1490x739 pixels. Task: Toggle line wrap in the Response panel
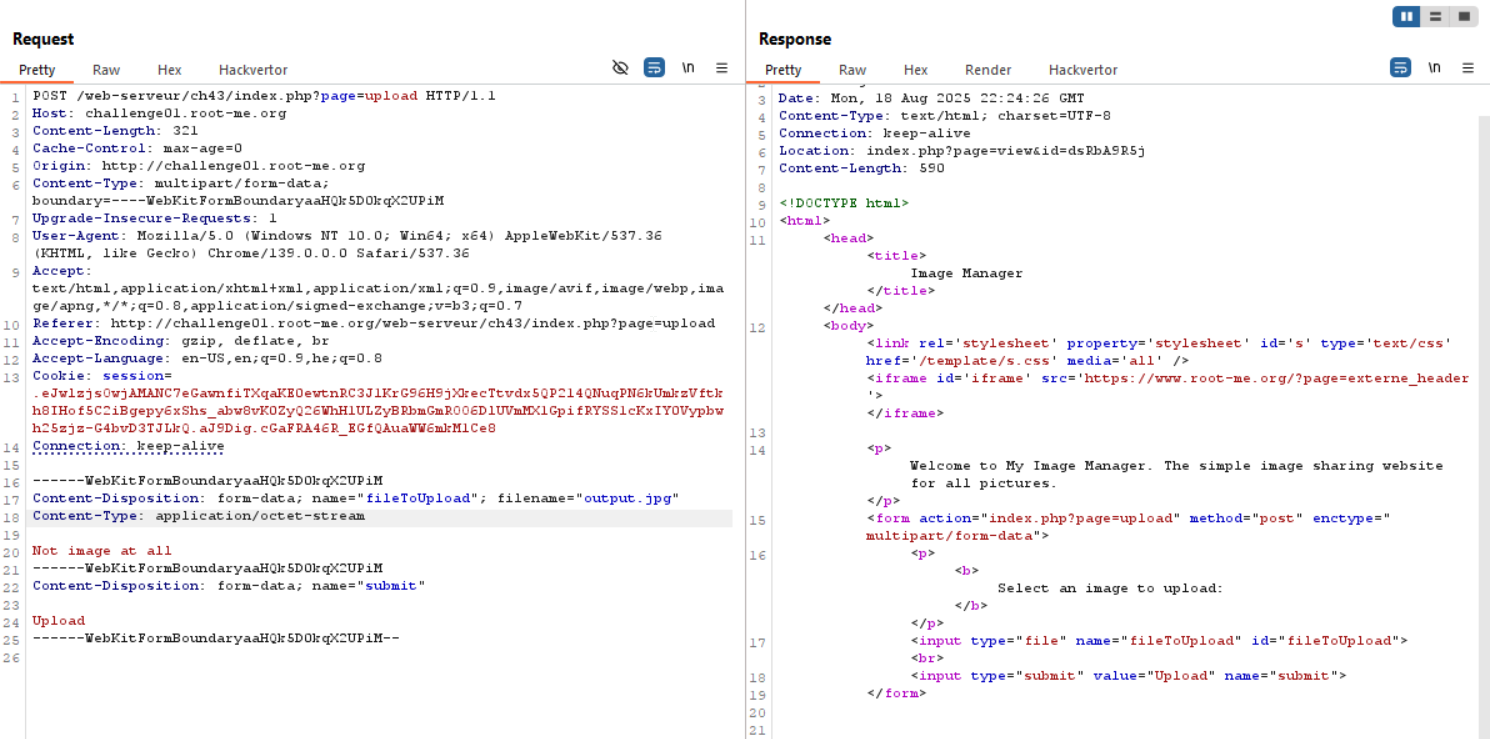(1400, 68)
